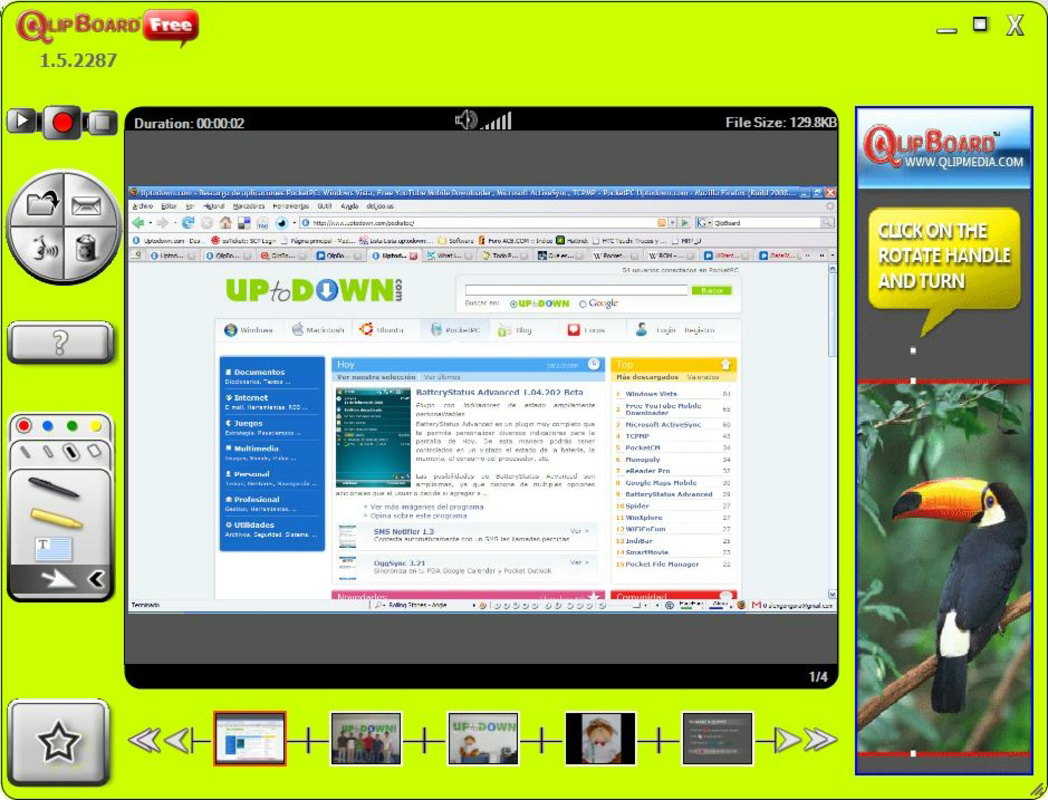
Task: Select the arrow pointer tool
Action: (57, 579)
